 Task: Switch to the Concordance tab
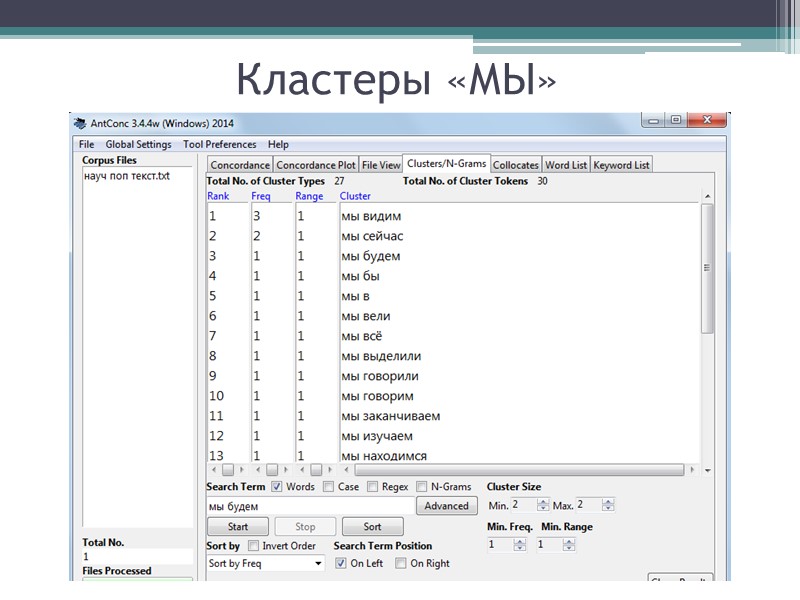pos(240,164)
